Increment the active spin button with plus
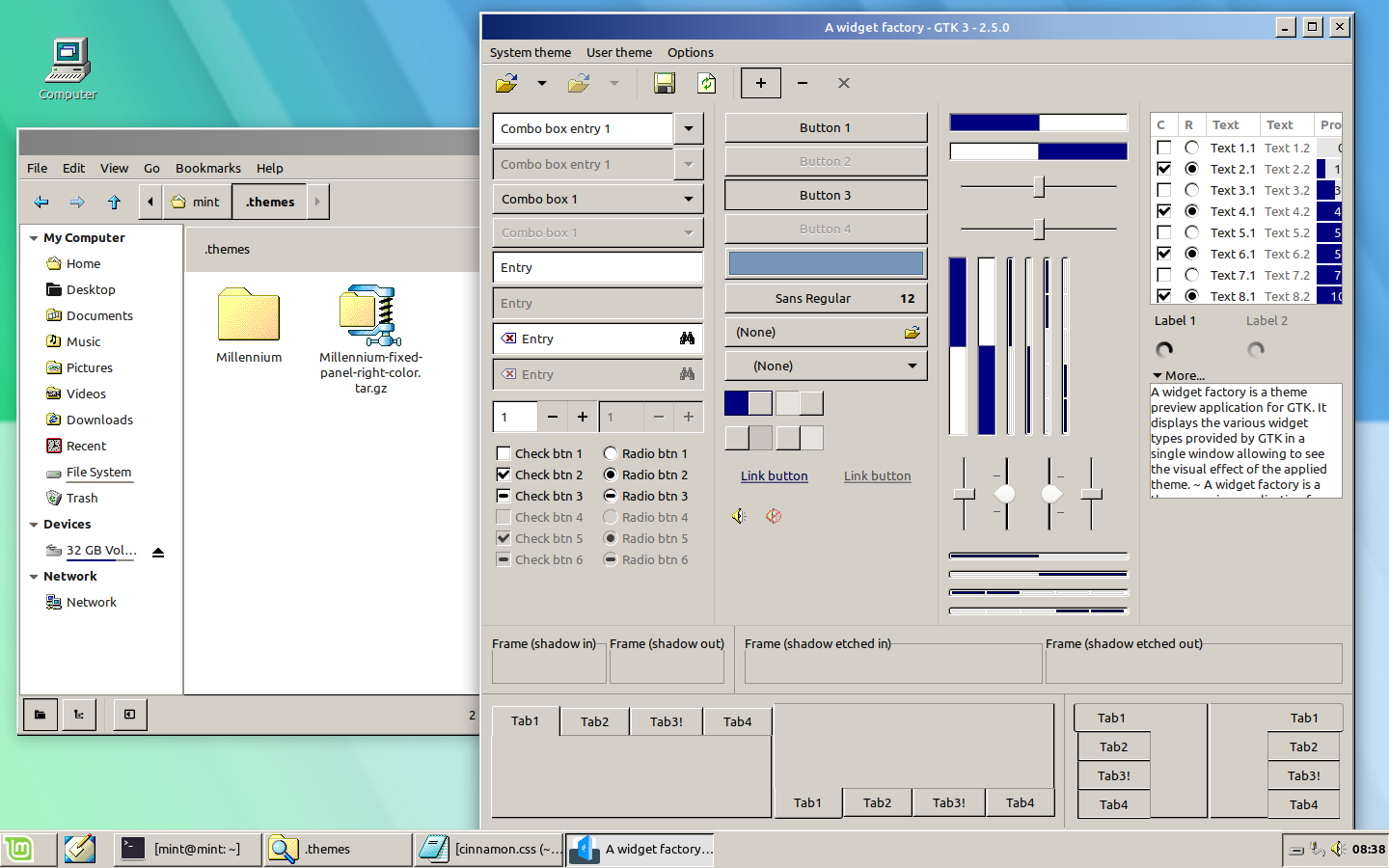The image size is (1389, 868). pos(583,417)
